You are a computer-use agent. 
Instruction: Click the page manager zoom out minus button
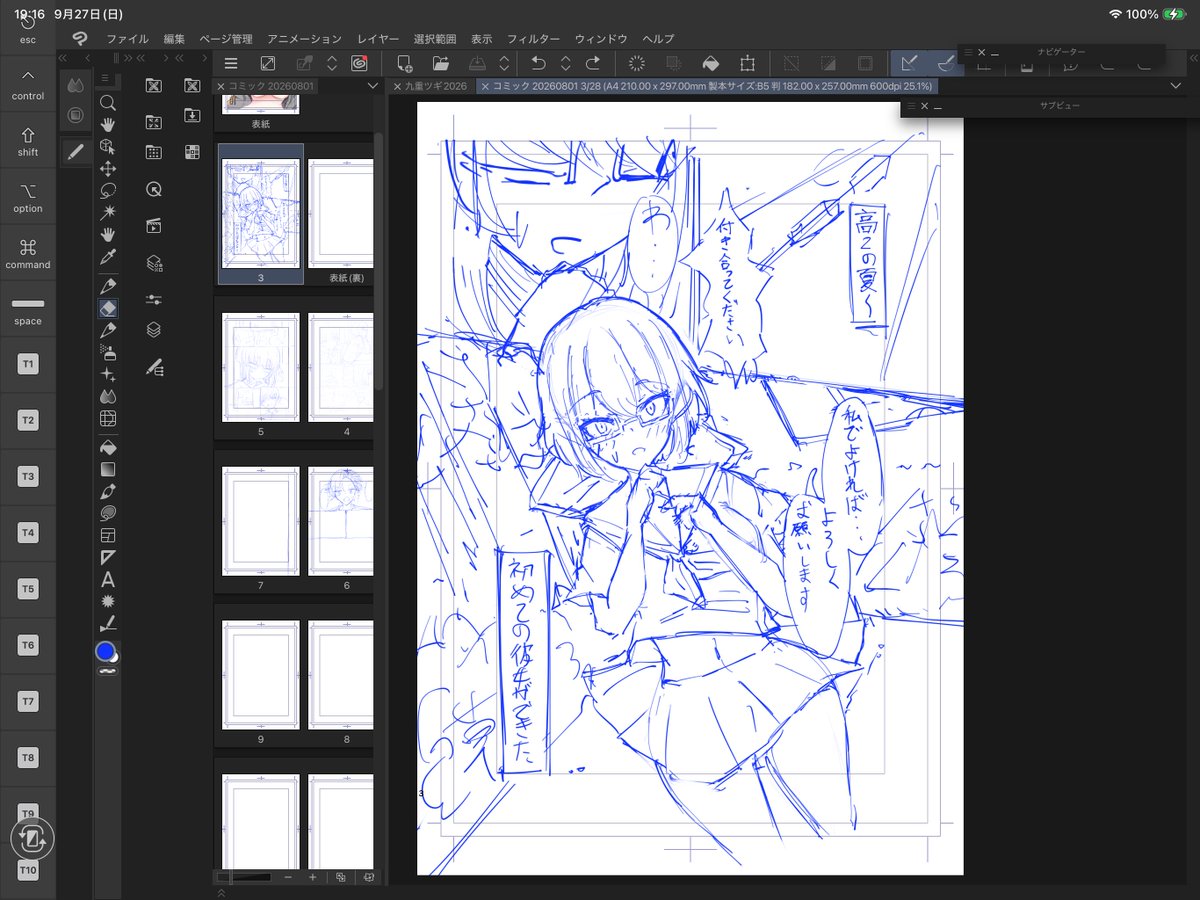click(288, 877)
